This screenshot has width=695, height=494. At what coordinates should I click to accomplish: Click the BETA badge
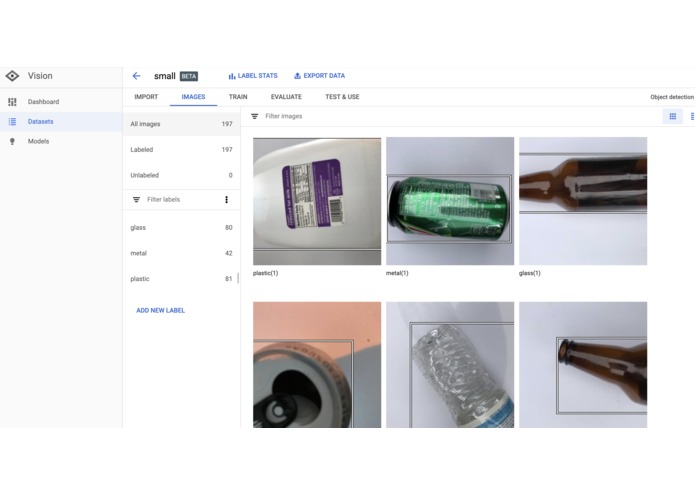pyautogui.click(x=189, y=76)
